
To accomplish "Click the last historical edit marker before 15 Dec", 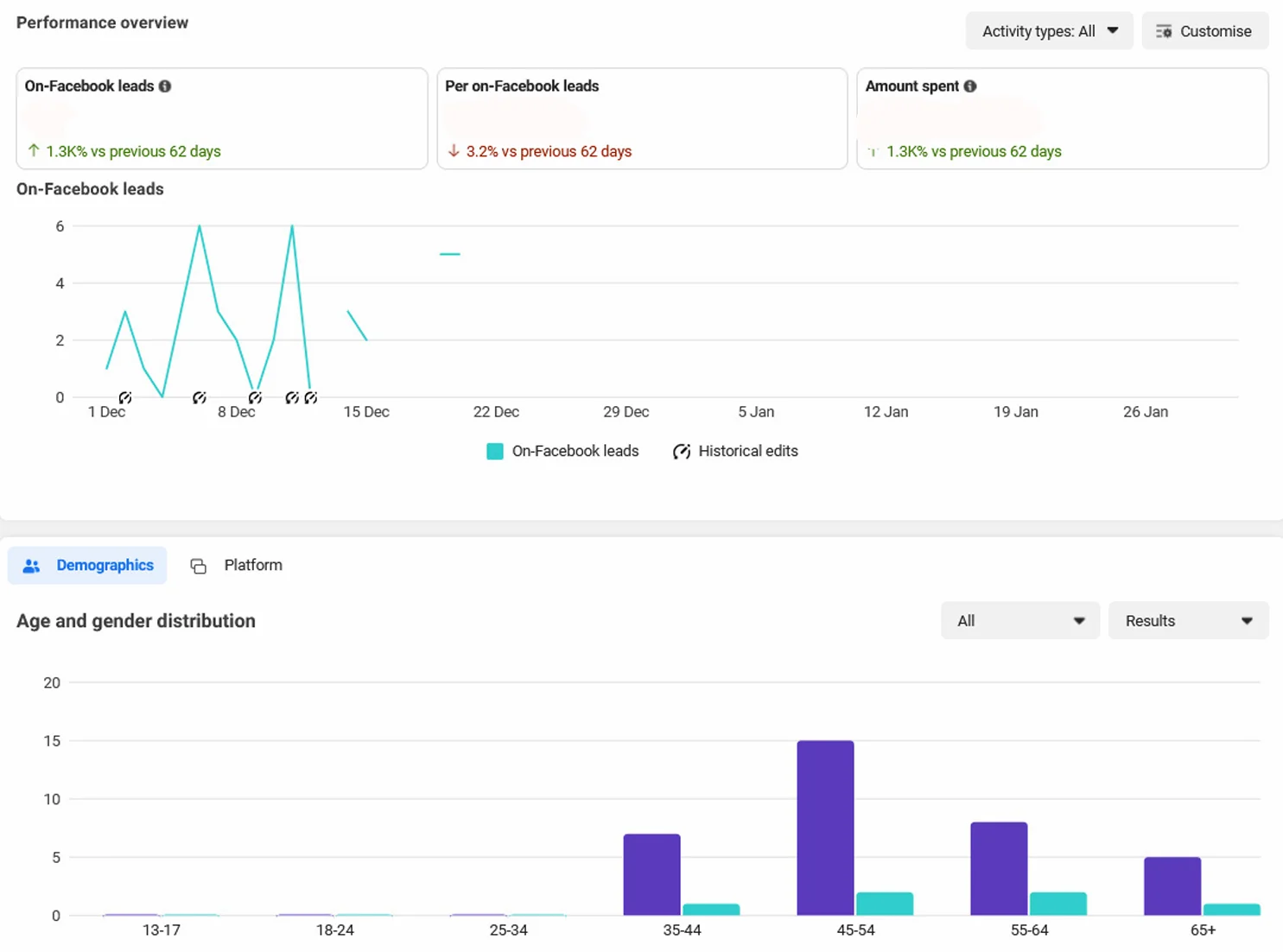I will click(x=311, y=398).
